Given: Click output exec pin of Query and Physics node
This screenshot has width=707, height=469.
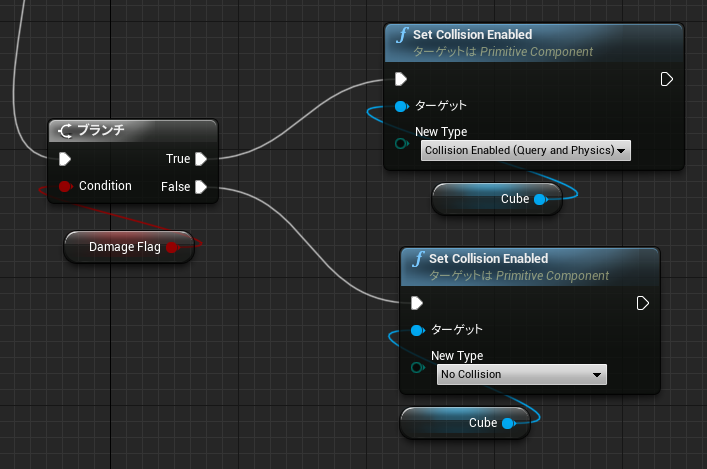Looking at the screenshot, I should (x=666, y=79).
